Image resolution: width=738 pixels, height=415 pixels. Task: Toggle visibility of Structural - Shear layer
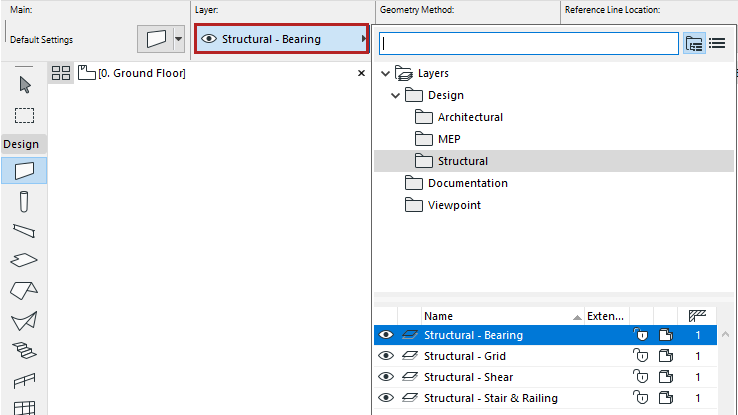tap(386, 377)
